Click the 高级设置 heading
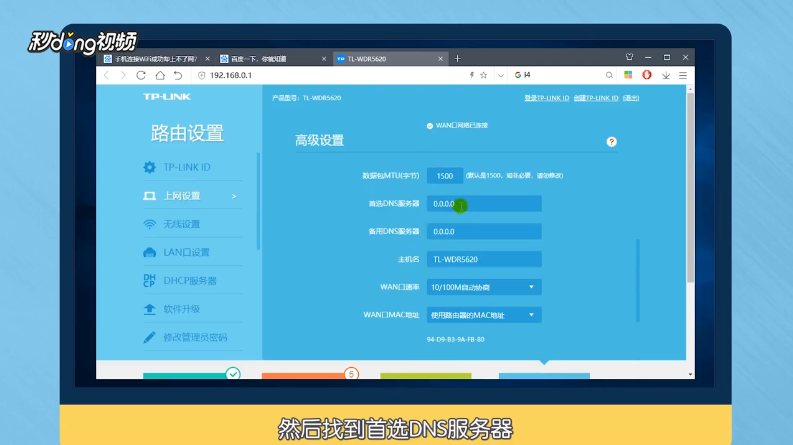 320,141
